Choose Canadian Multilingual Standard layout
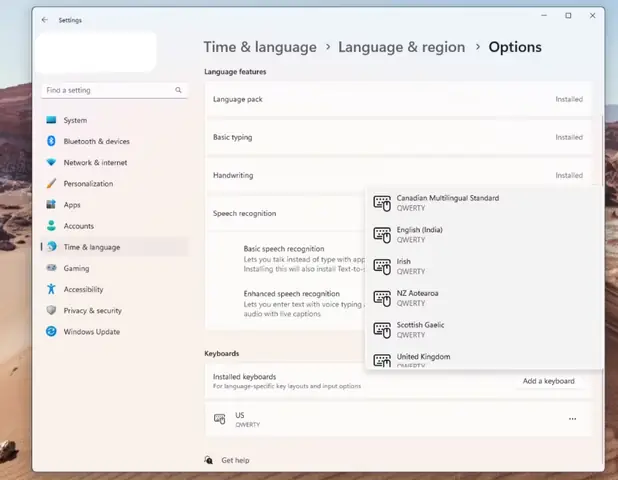618x480 pixels. [x=484, y=203]
